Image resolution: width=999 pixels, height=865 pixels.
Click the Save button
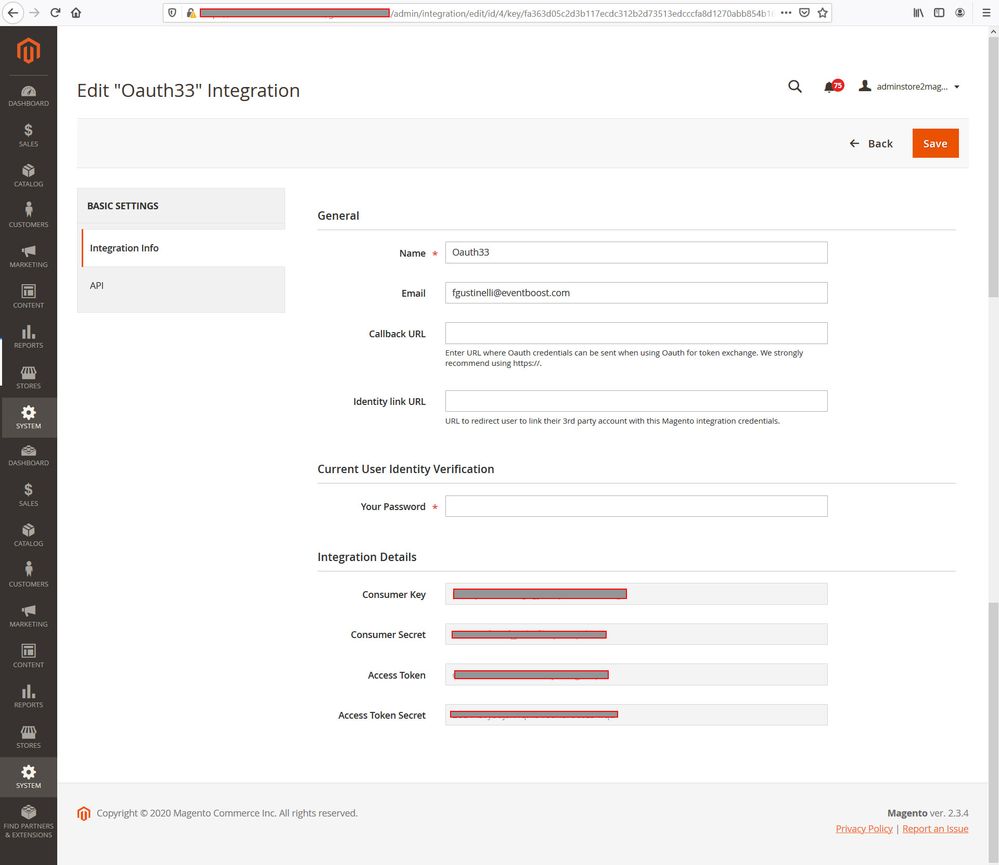click(935, 143)
